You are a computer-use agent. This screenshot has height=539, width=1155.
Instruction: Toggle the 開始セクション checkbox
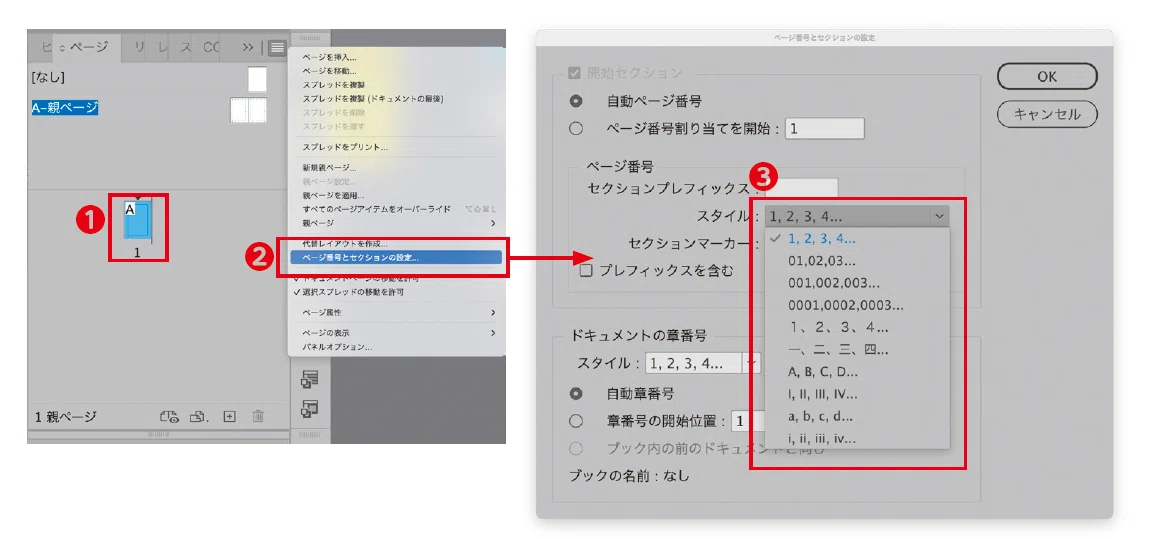click(575, 74)
